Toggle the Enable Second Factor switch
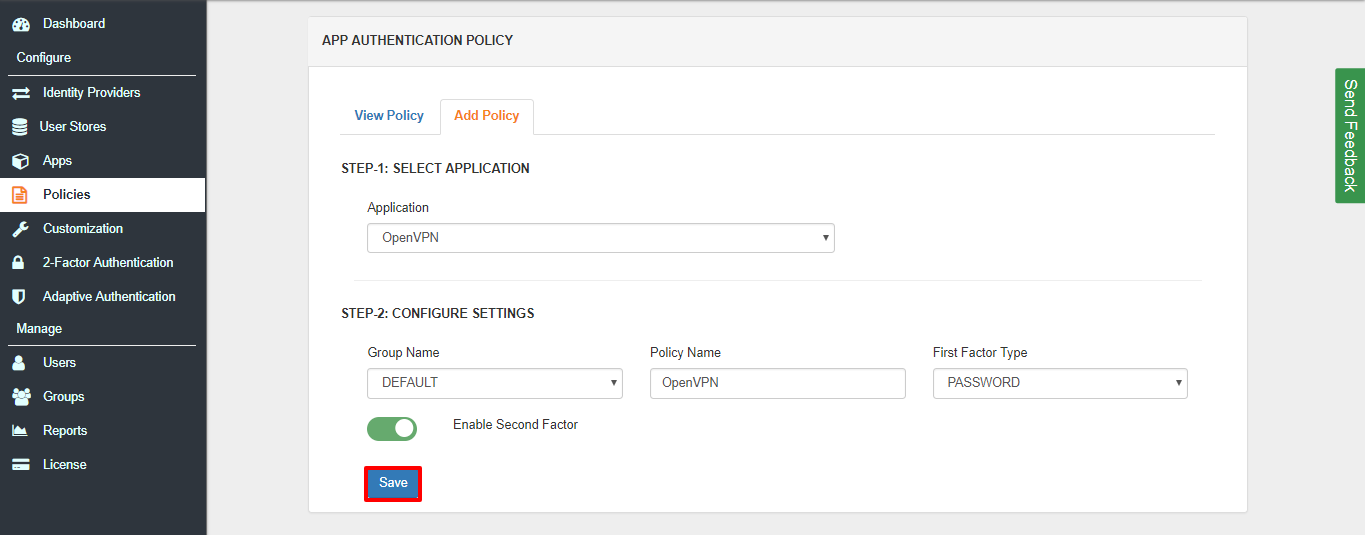 tap(392, 429)
